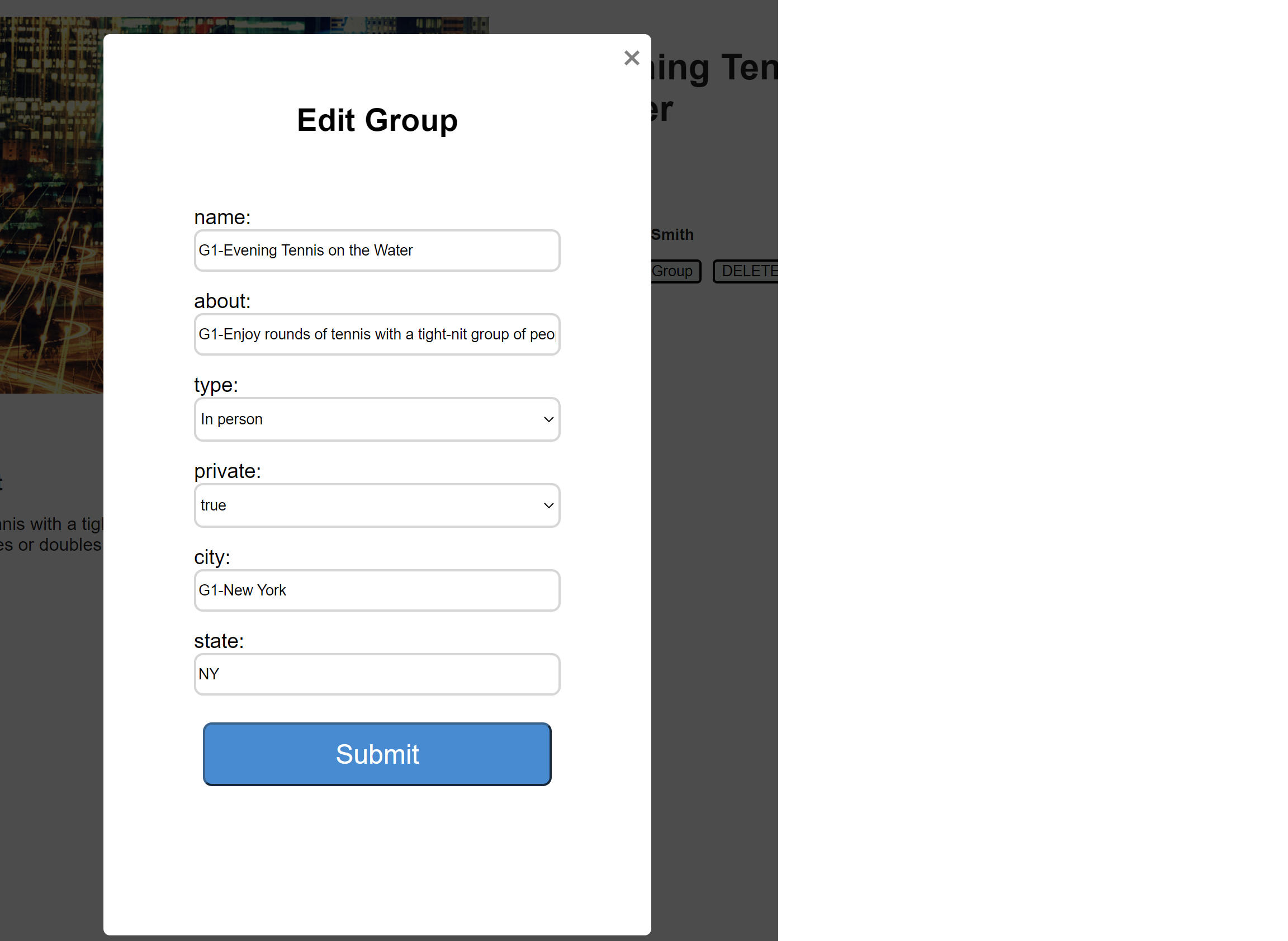
Task: Click the dimmed page background overlay
Action: (968, 513)
